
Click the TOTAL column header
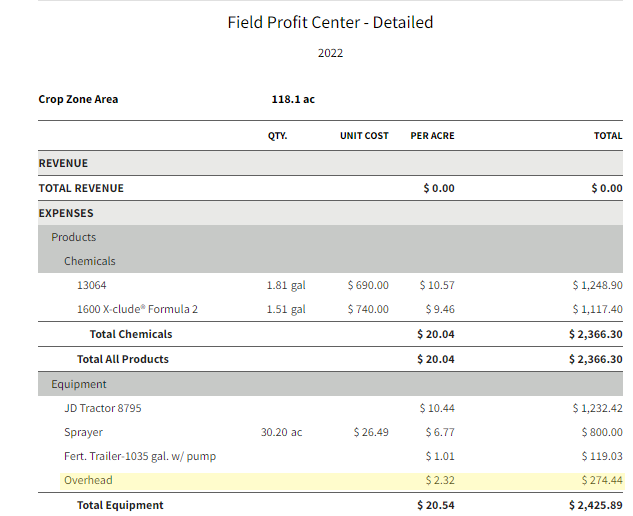[x=607, y=135]
